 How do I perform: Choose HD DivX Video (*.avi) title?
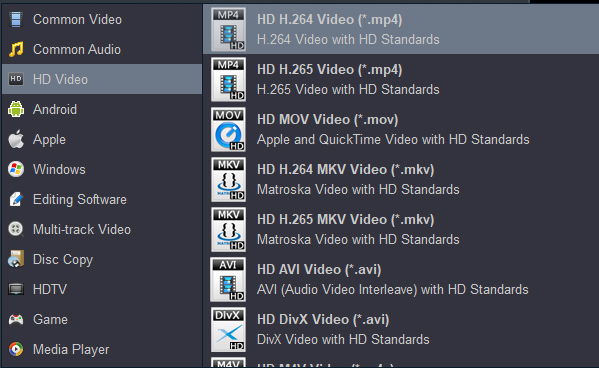point(323,320)
